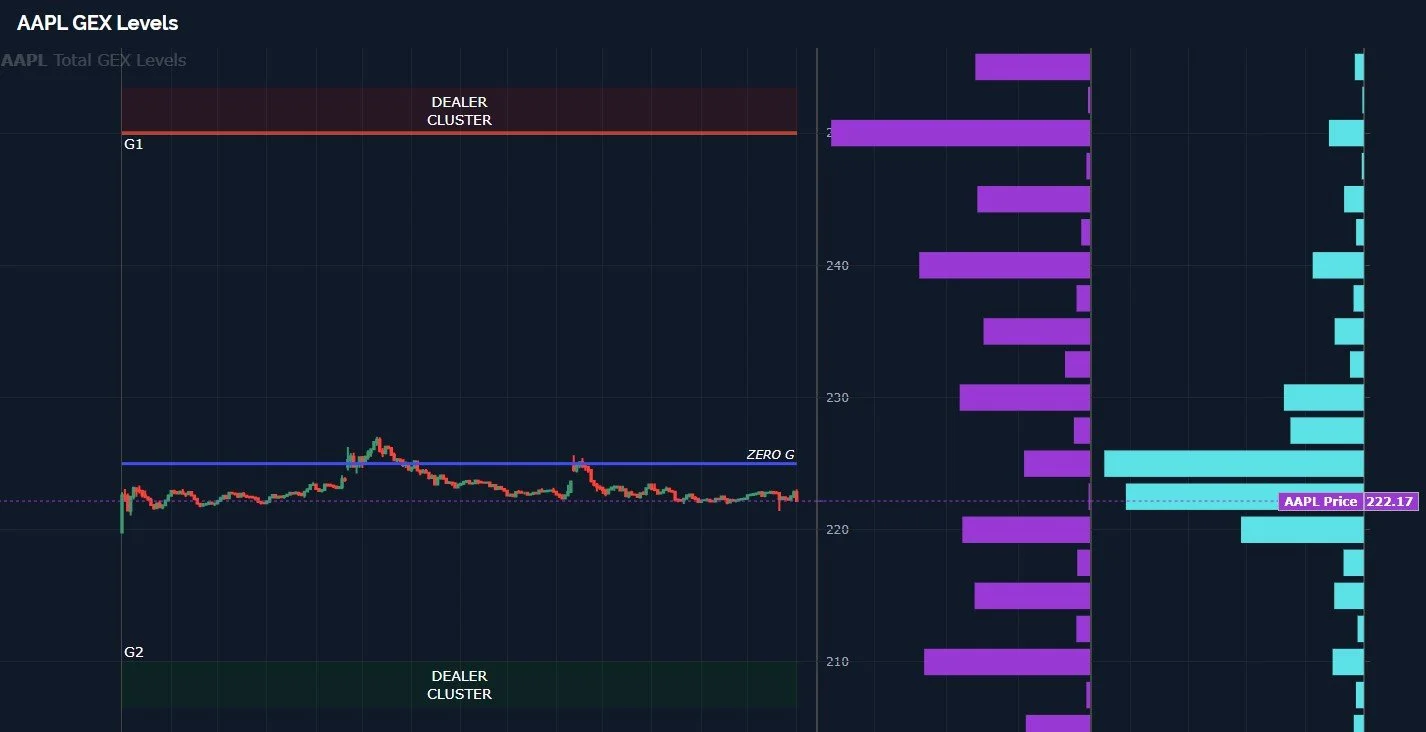Click the 220 axis label
The height and width of the screenshot is (732, 1426).
(x=837, y=530)
